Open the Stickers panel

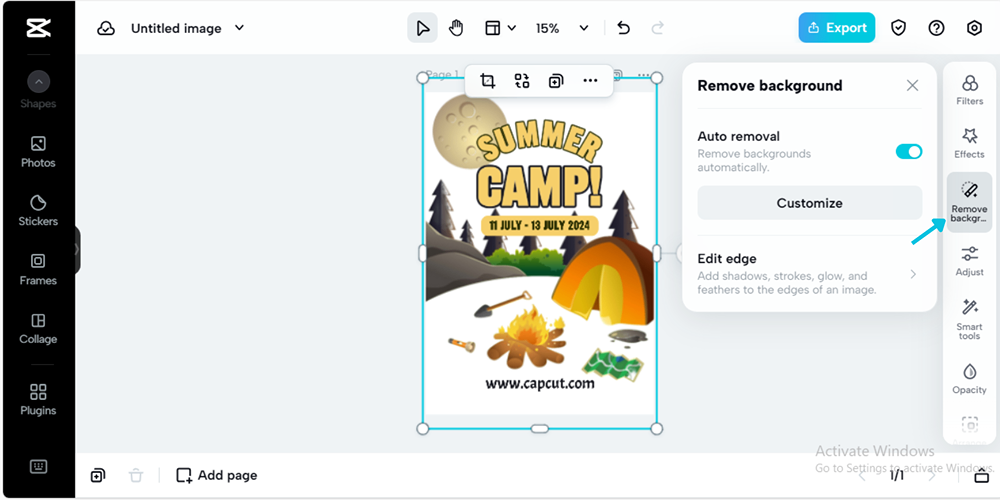[x=38, y=211]
